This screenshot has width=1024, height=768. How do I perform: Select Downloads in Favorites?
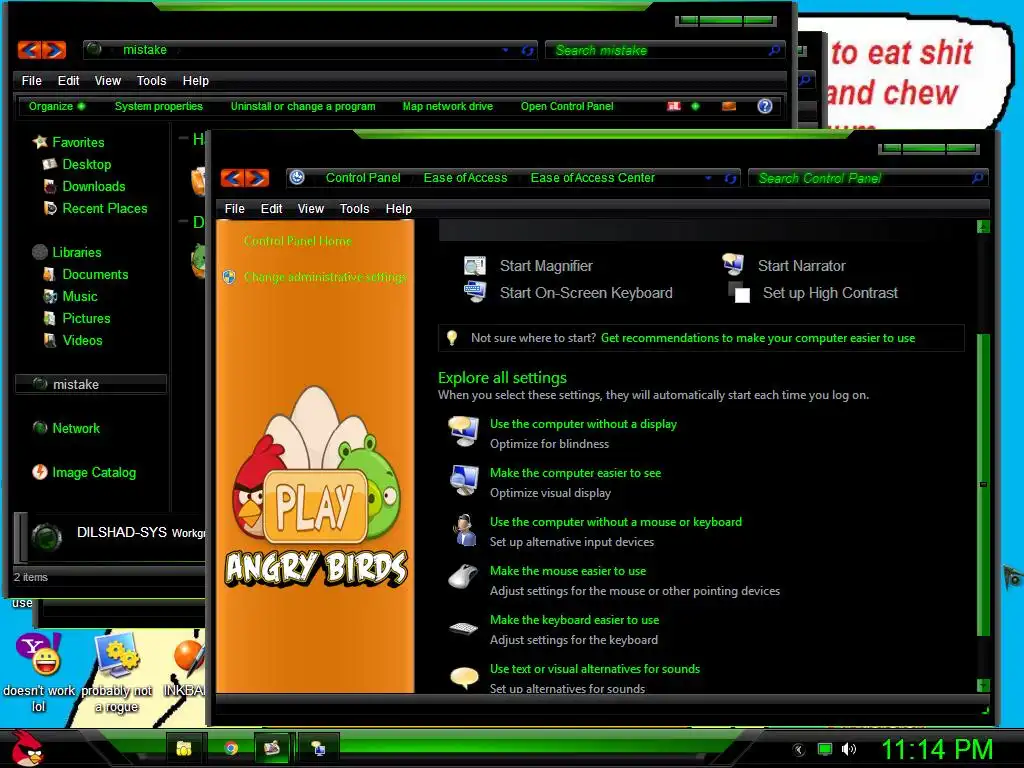pyautogui.click(x=93, y=186)
